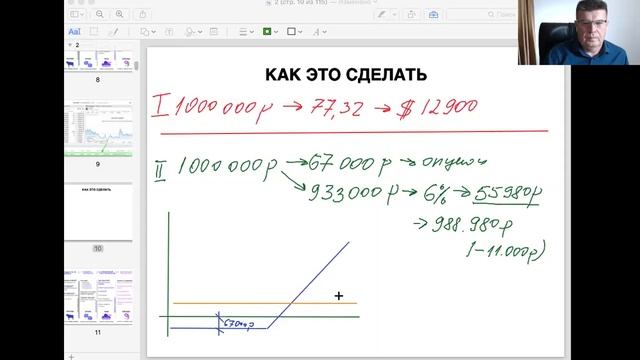Screen dimensions: 640x360
Task: Select page 10 thumbnail
Action: [x=98, y=213]
